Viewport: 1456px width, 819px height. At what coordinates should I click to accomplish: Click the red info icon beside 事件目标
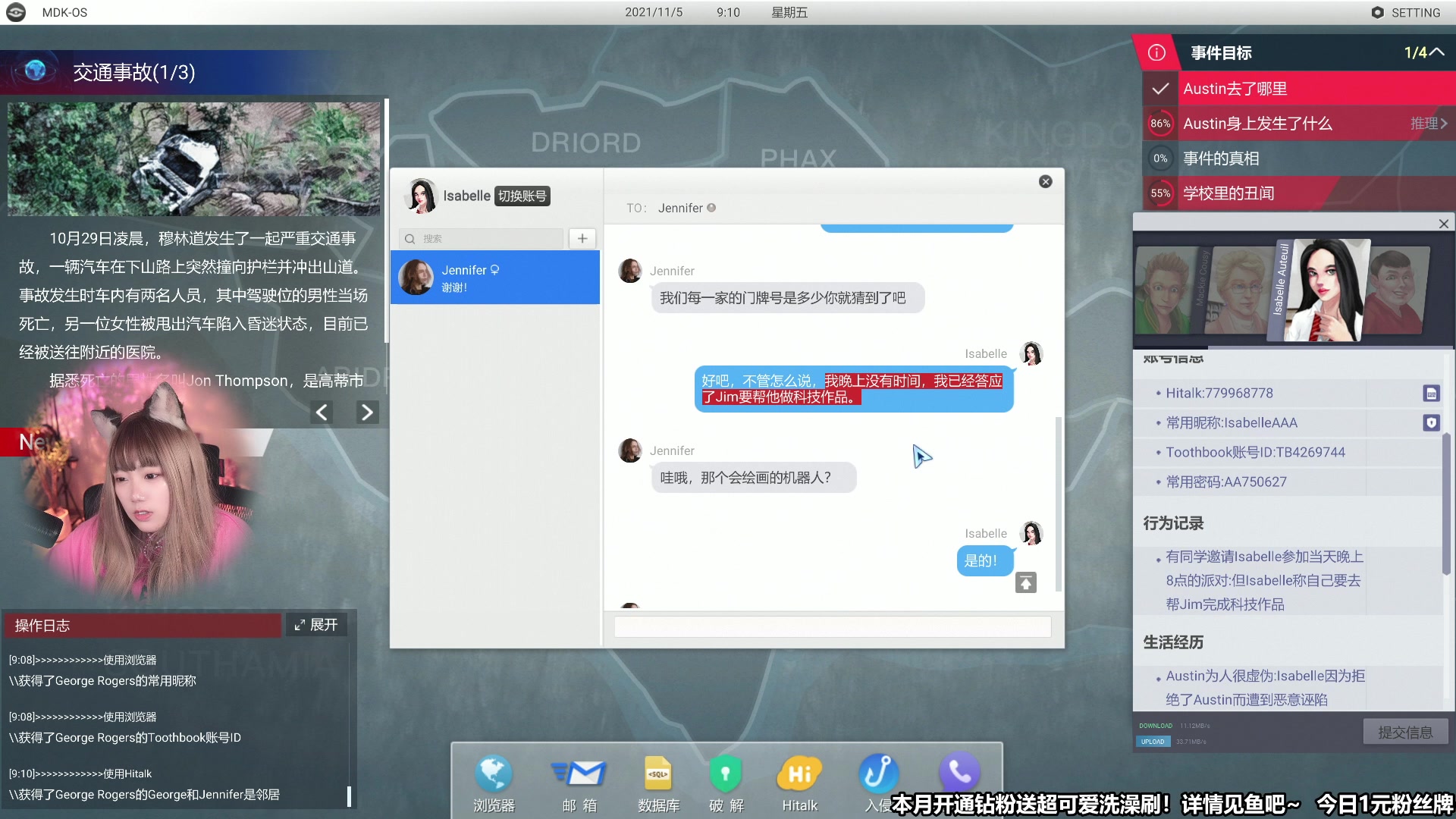1156,52
